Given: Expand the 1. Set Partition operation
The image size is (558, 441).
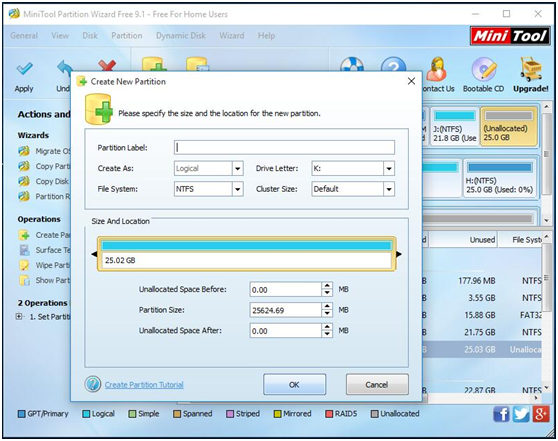Looking at the screenshot, I should click(19, 316).
